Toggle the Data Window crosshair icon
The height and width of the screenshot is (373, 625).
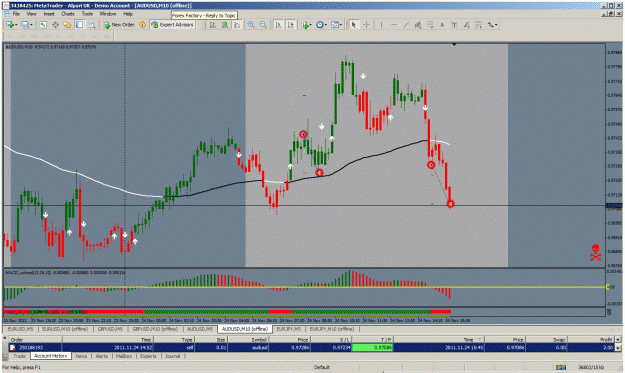(x=55, y=25)
